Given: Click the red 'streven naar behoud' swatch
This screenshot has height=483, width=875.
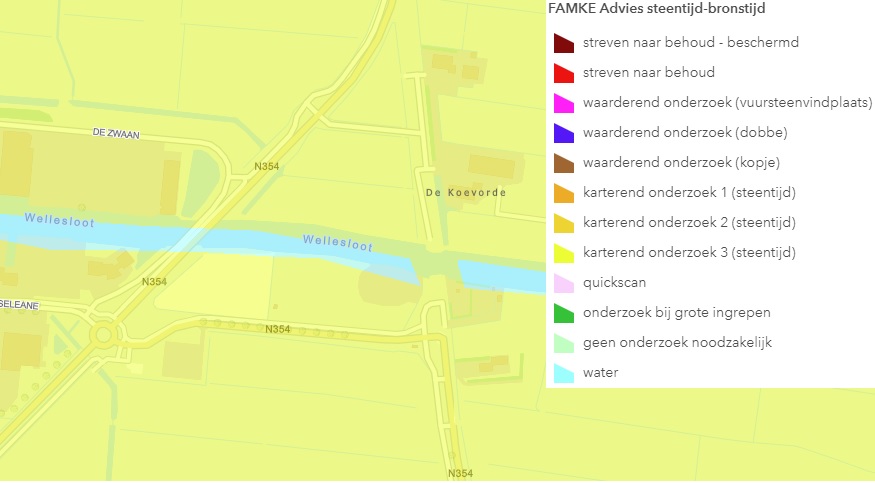Looking at the screenshot, I should tap(564, 73).
